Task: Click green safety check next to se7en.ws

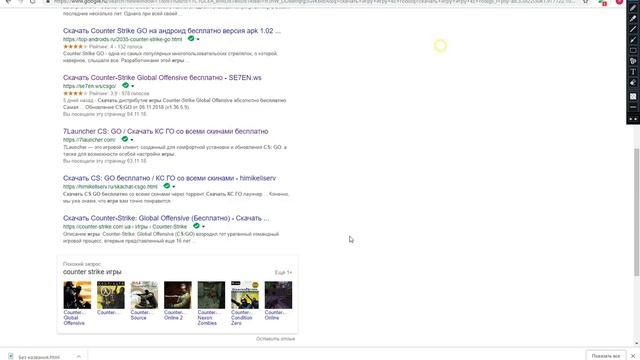Action: (125, 85)
